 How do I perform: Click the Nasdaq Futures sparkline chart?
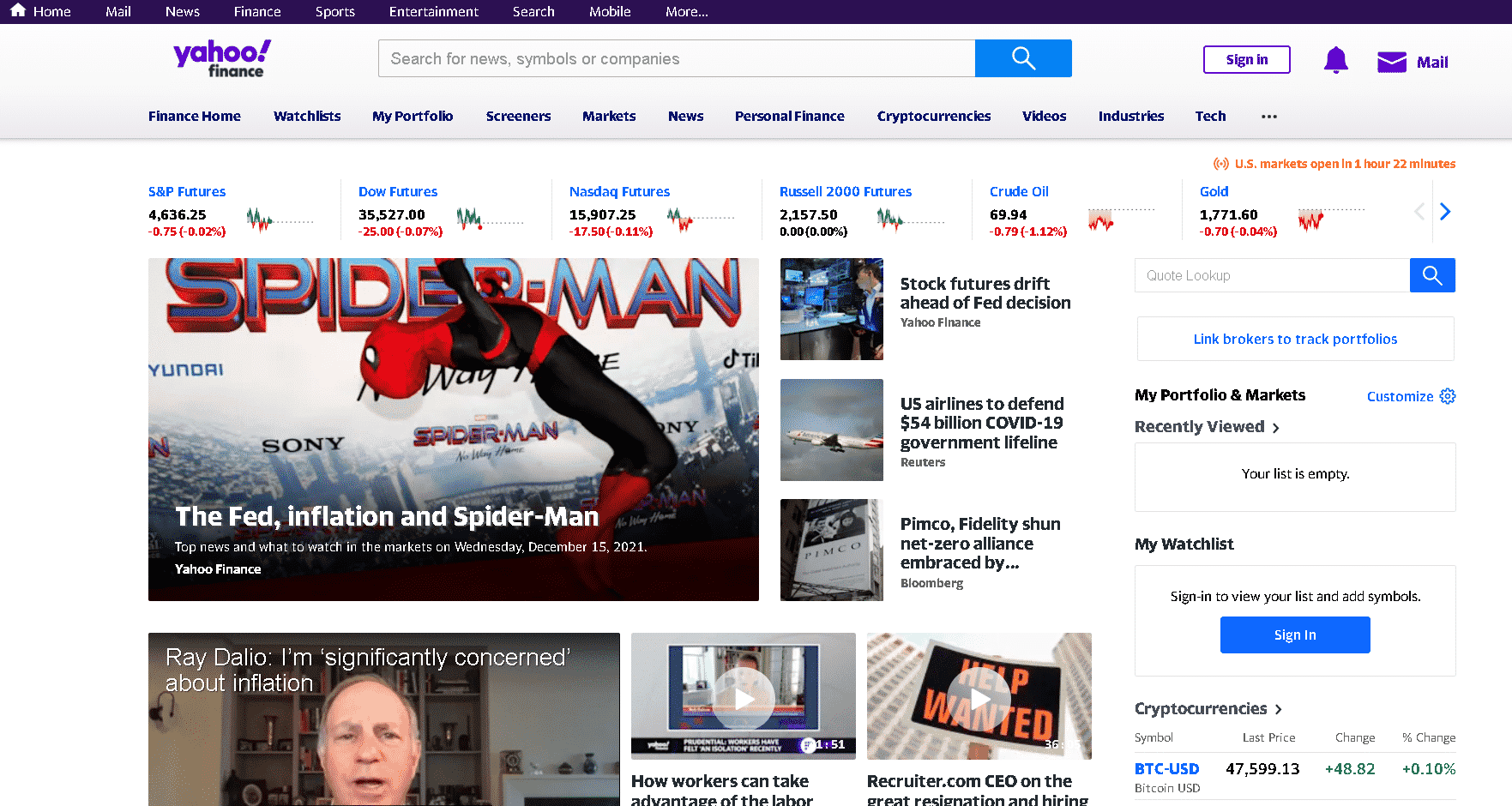[x=701, y=220]
